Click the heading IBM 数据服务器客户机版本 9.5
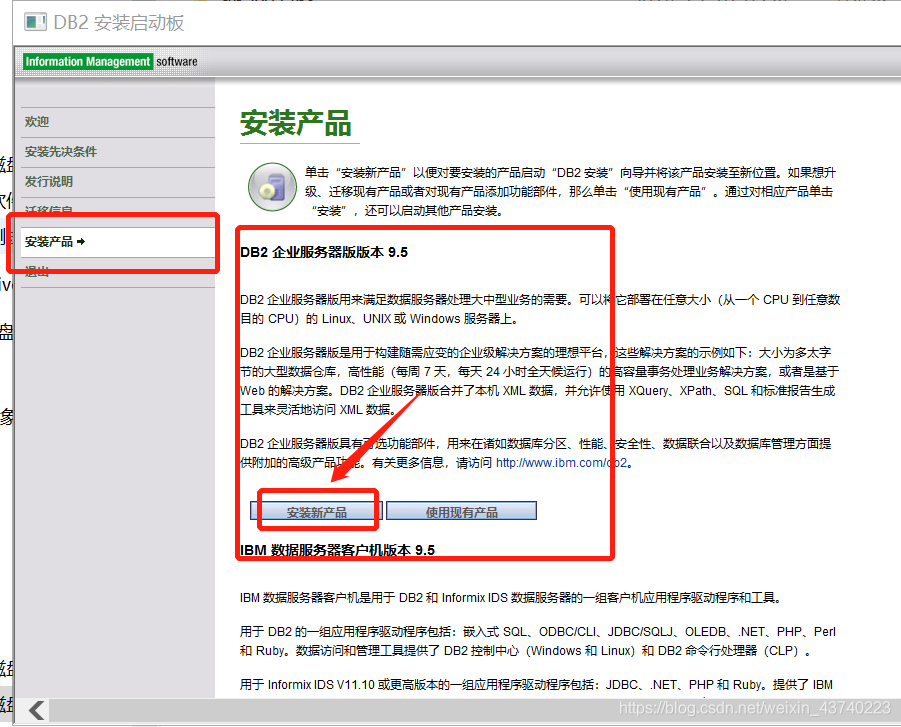Viewport: 901px width, 727px height. click(337, 550)
